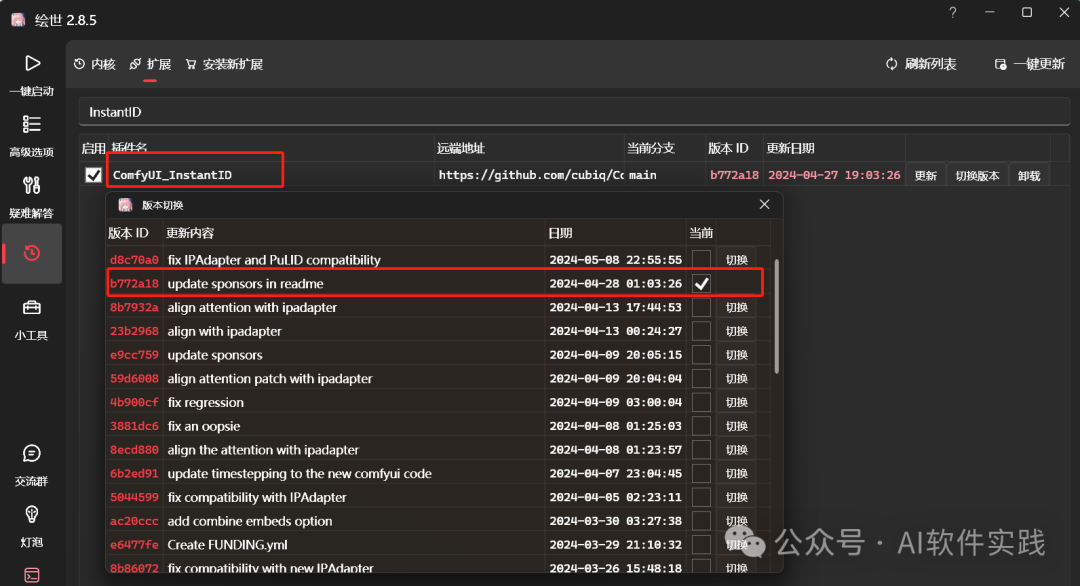Click the version list vertical scrollbar
The height and width of the screenshot is (586, 1080).
coord(777,317)
